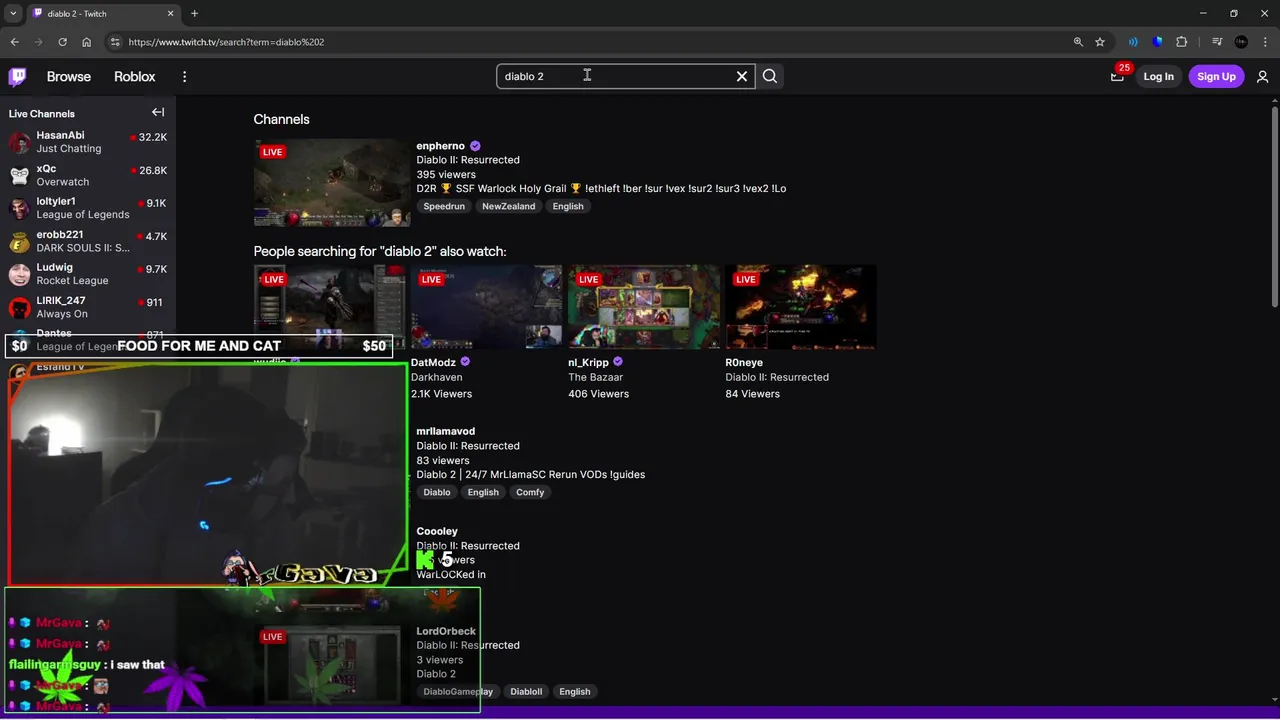Open Roblox link in Twitch nav
1280x720 pixels.
point(134,77)
